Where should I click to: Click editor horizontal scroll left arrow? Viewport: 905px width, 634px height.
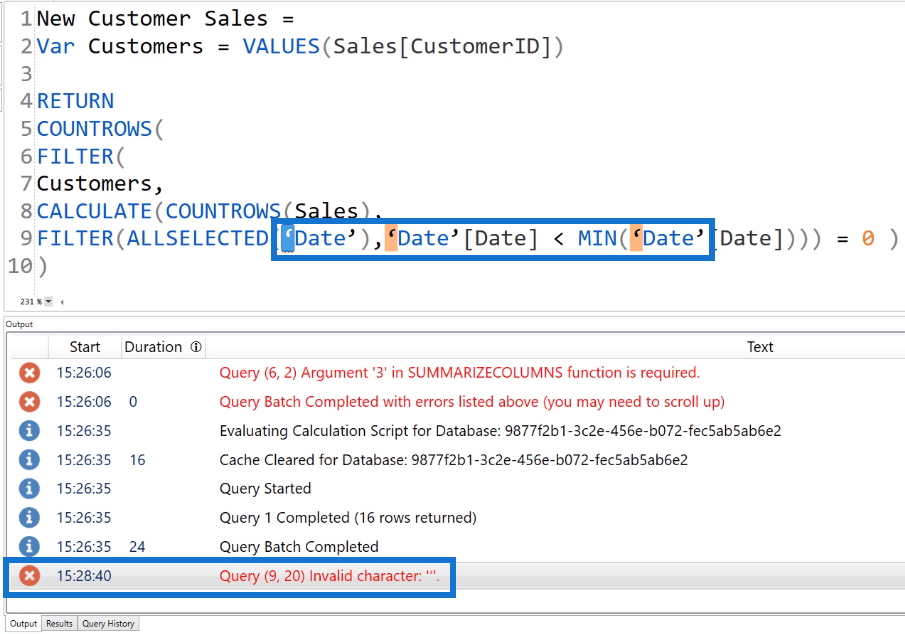click(62, 301)
